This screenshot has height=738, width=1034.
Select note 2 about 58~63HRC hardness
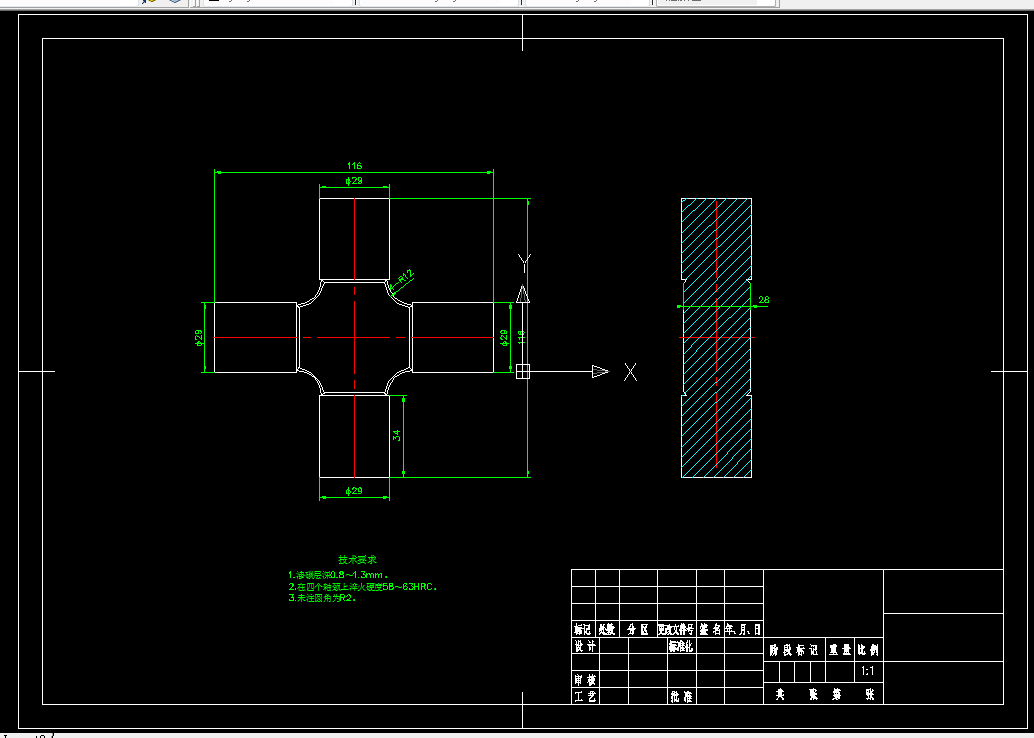click(363, 586)
